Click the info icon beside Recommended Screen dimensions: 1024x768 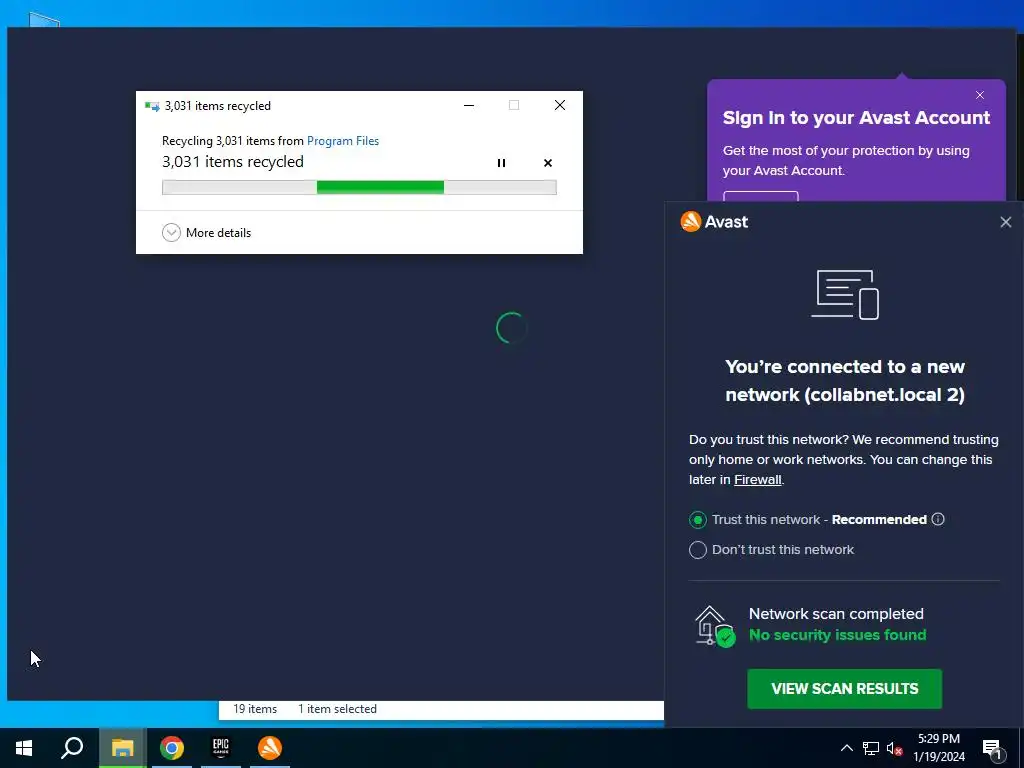938,519
